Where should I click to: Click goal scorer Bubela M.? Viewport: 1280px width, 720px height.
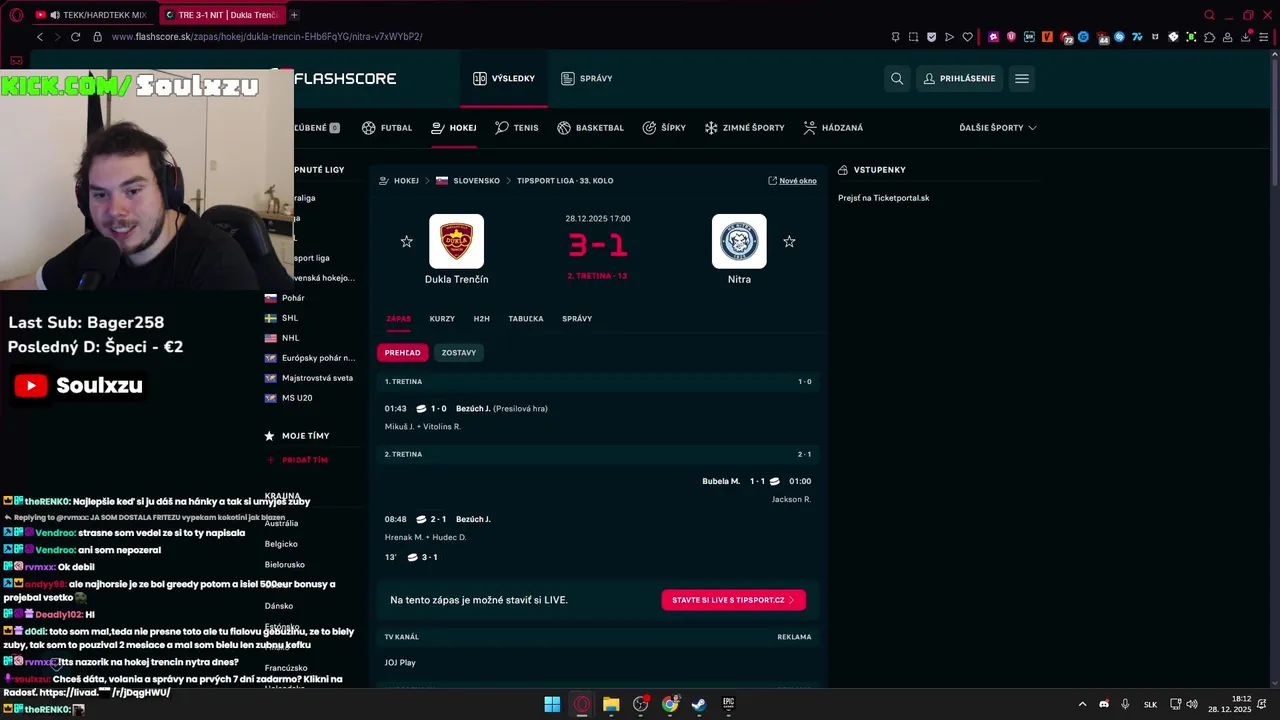721,481
